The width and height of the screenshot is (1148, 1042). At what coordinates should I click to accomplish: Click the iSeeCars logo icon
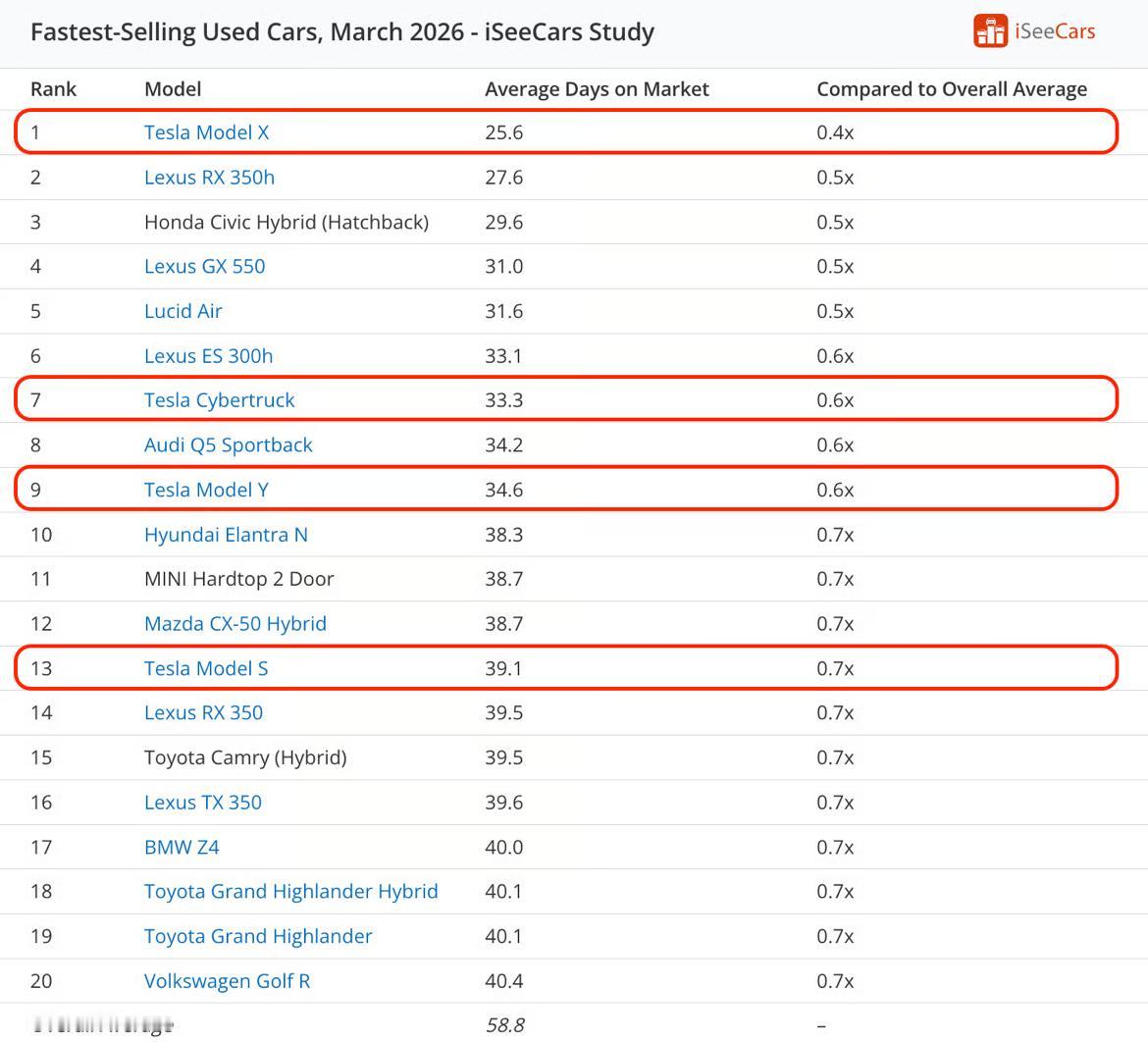click(x=990, y=31)
